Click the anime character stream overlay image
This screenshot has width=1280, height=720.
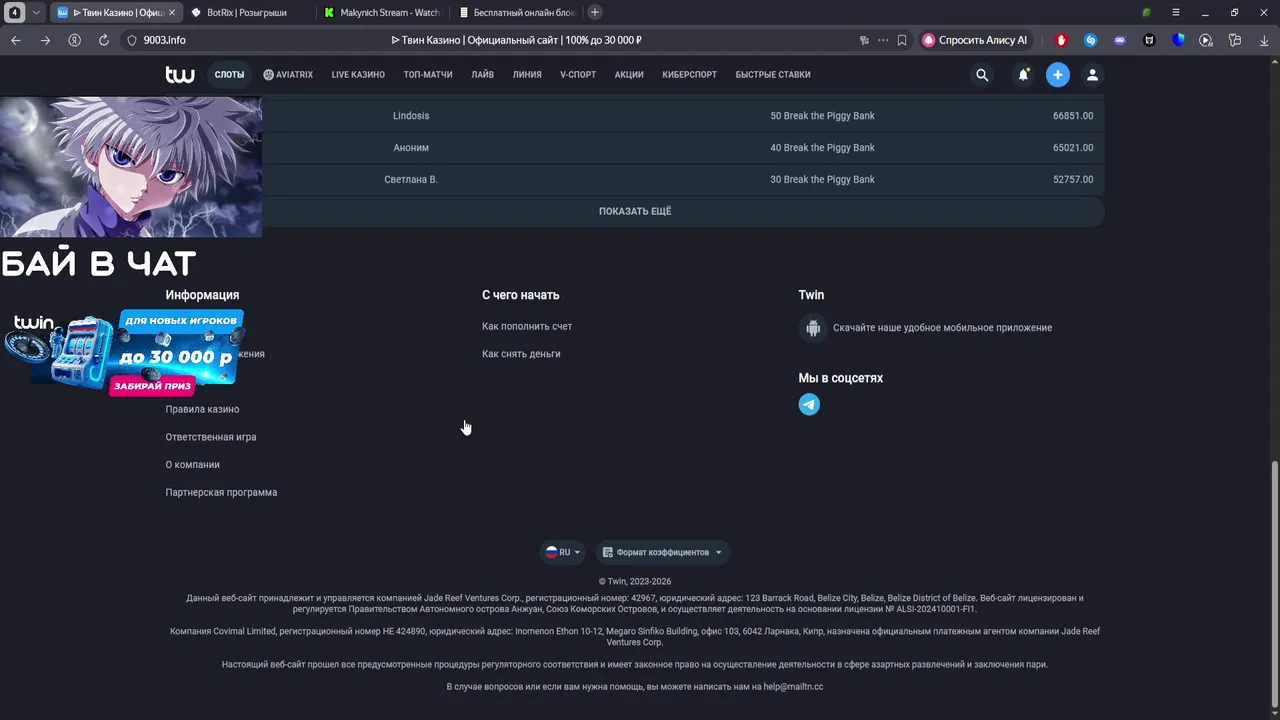coord(130,167)
